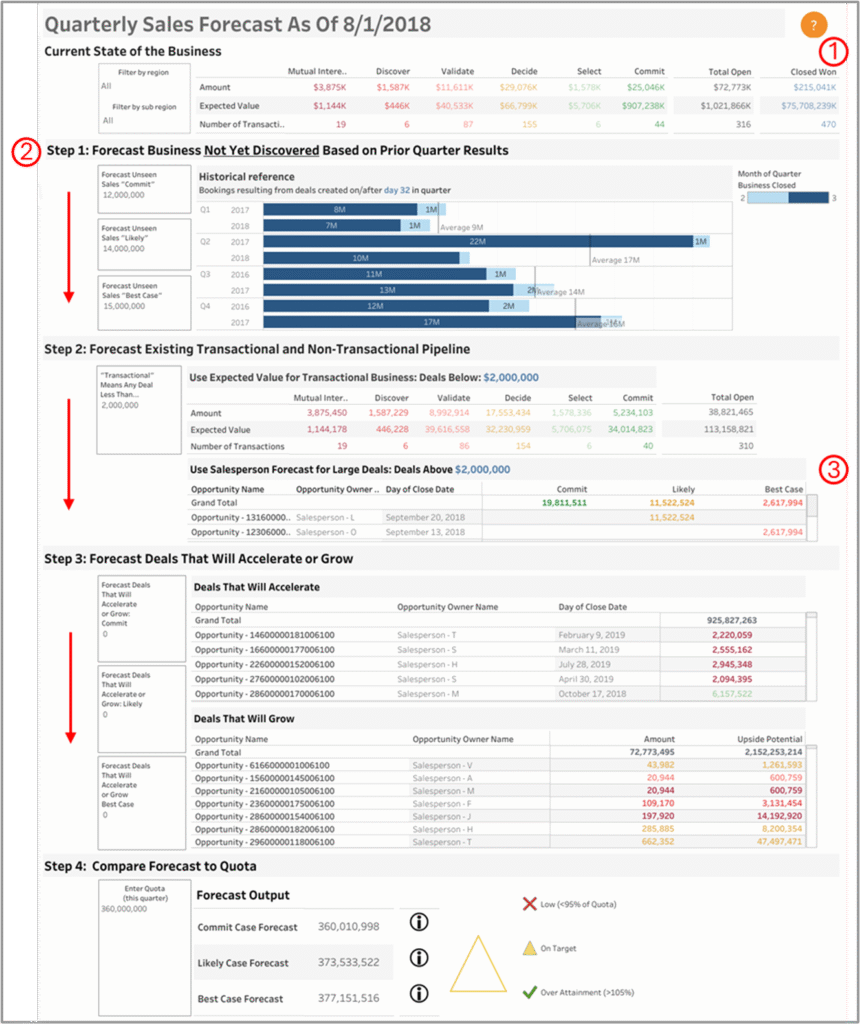Click the green checkmark Over Attainment icon
This screenshot has height=1024, width=860.
click(x=529, y=992)
